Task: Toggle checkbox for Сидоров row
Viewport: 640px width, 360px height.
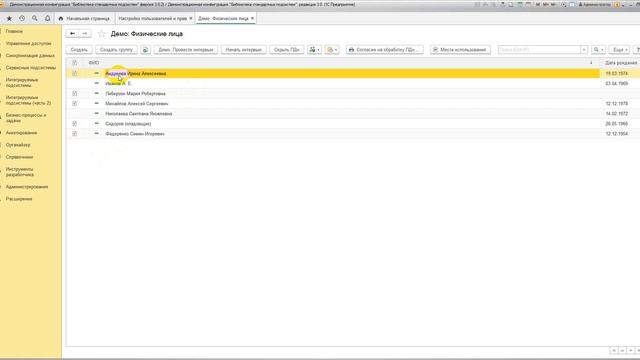Action: pyautogui.click(x=74, y=124)
